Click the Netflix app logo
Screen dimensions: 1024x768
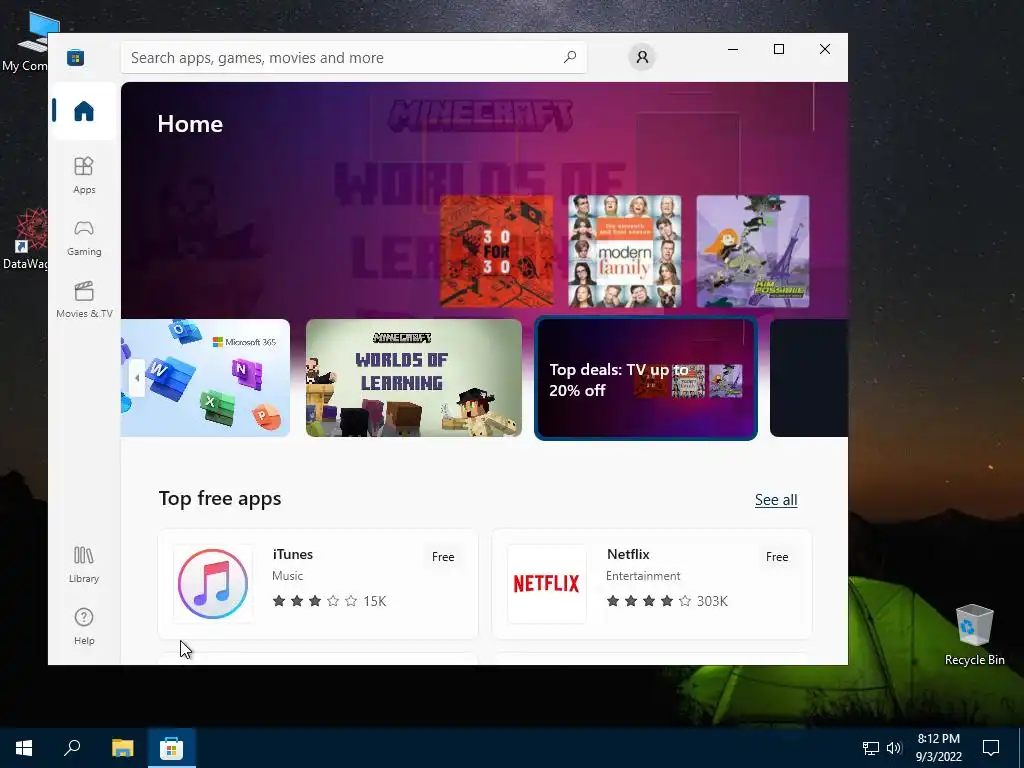pyautogui.click(x=547, y=584)
